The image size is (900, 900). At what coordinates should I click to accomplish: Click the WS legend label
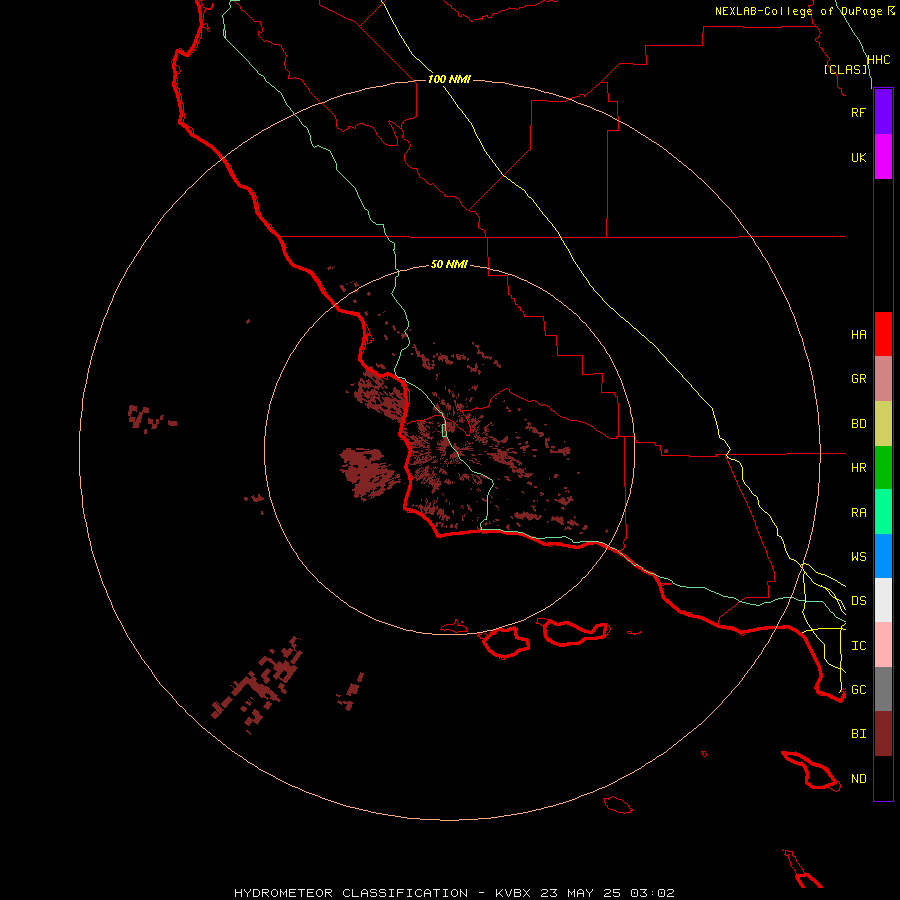click(x=858, y=557)
